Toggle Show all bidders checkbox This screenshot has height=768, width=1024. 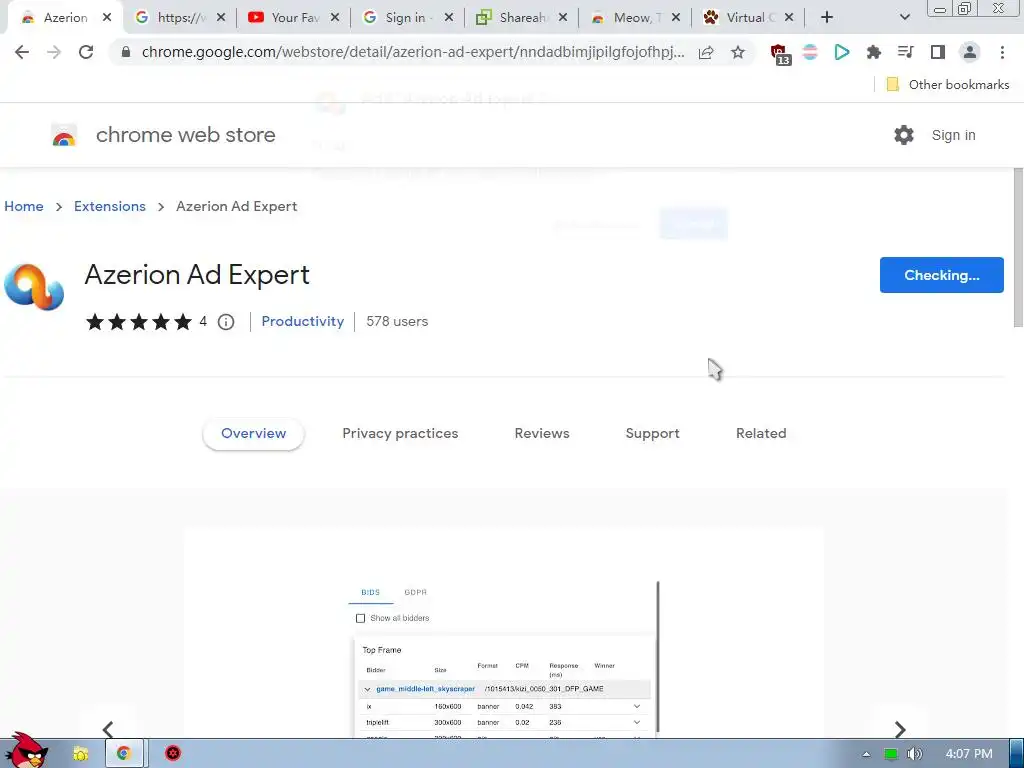pyautogui.click(x=360, y=618)
